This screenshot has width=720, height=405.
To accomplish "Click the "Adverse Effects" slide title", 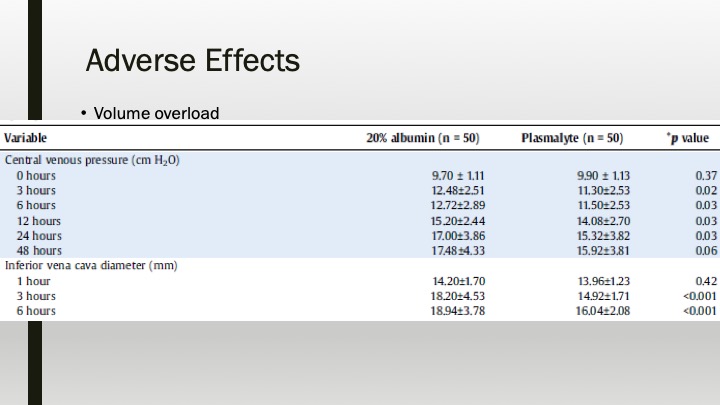I will click(x=192, y=61).
